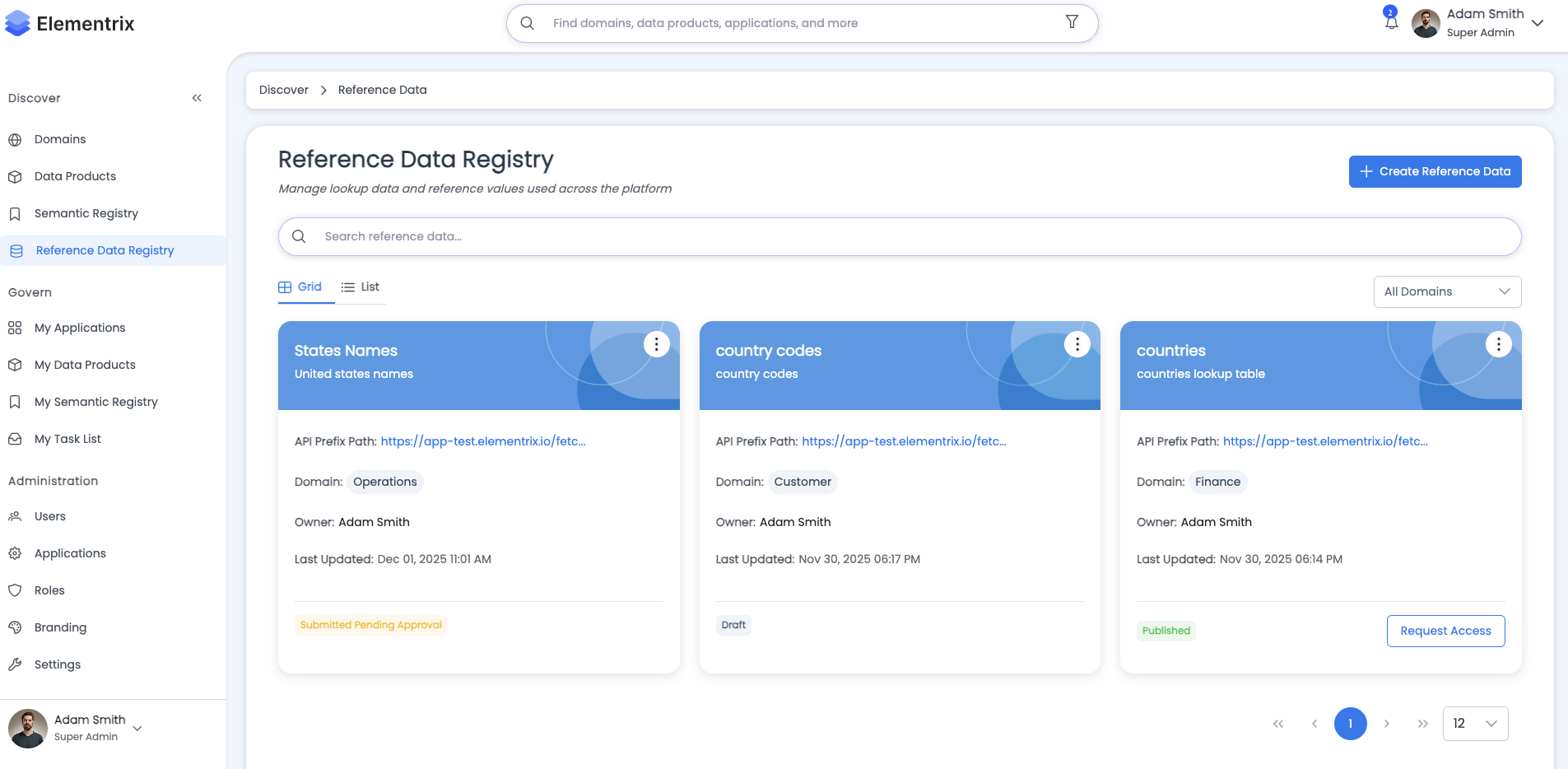
Task: Open the All Domains filter dropdown
Action: tap(1446, 291)
